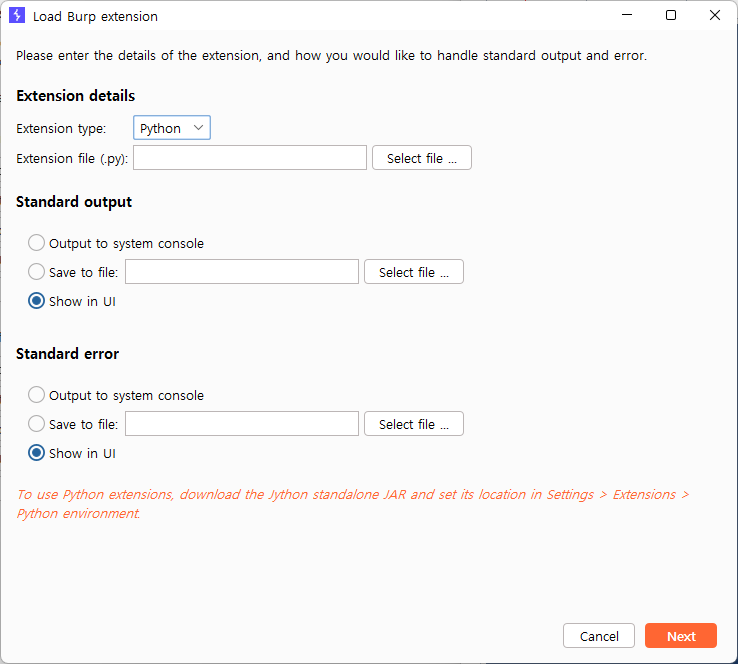738x664 pixels.
Task: Click the Standard output file path field
Action: pos(242,272)
